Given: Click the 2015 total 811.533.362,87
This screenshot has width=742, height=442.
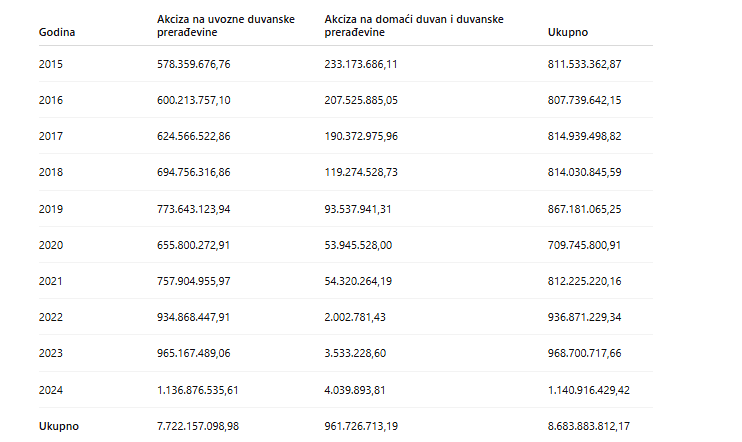Looking at the screenshot, I should (x=584, y=64).
